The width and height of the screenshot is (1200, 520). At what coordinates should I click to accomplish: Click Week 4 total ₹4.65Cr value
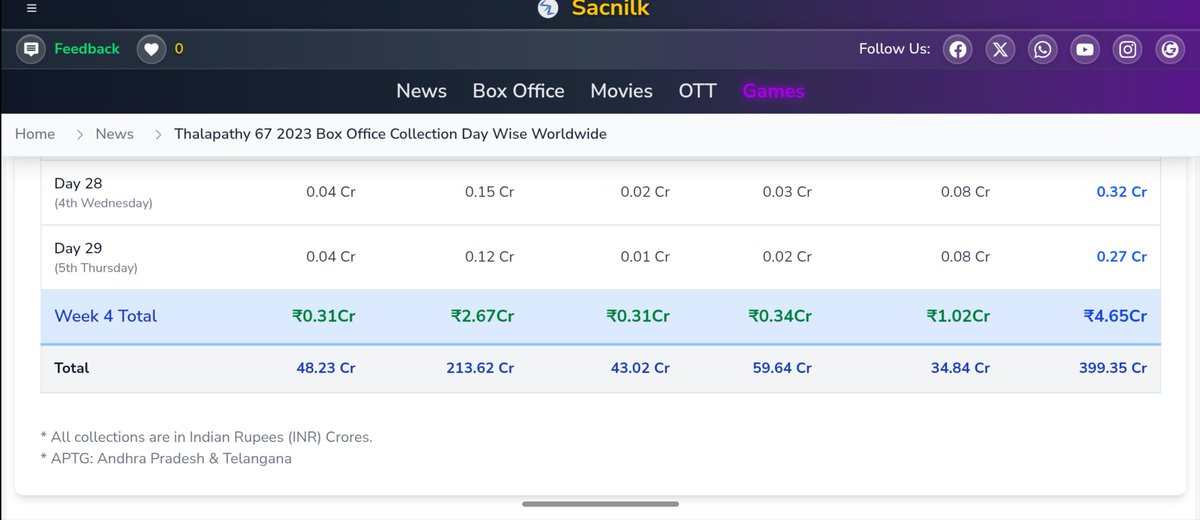(1115, 316)
